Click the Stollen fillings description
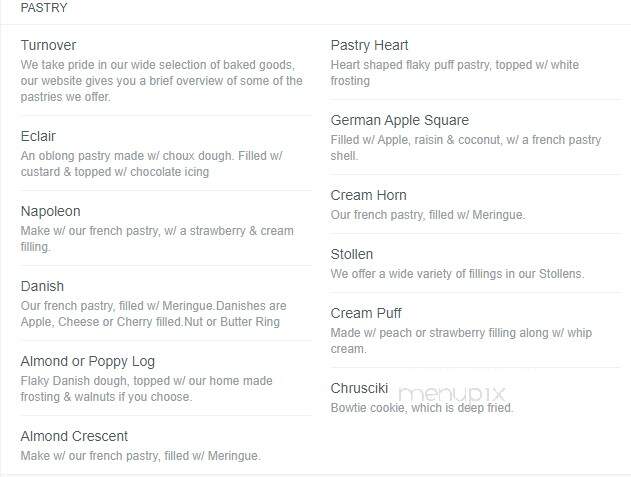This screenshot has height=477, width=631. coord(457,274)
